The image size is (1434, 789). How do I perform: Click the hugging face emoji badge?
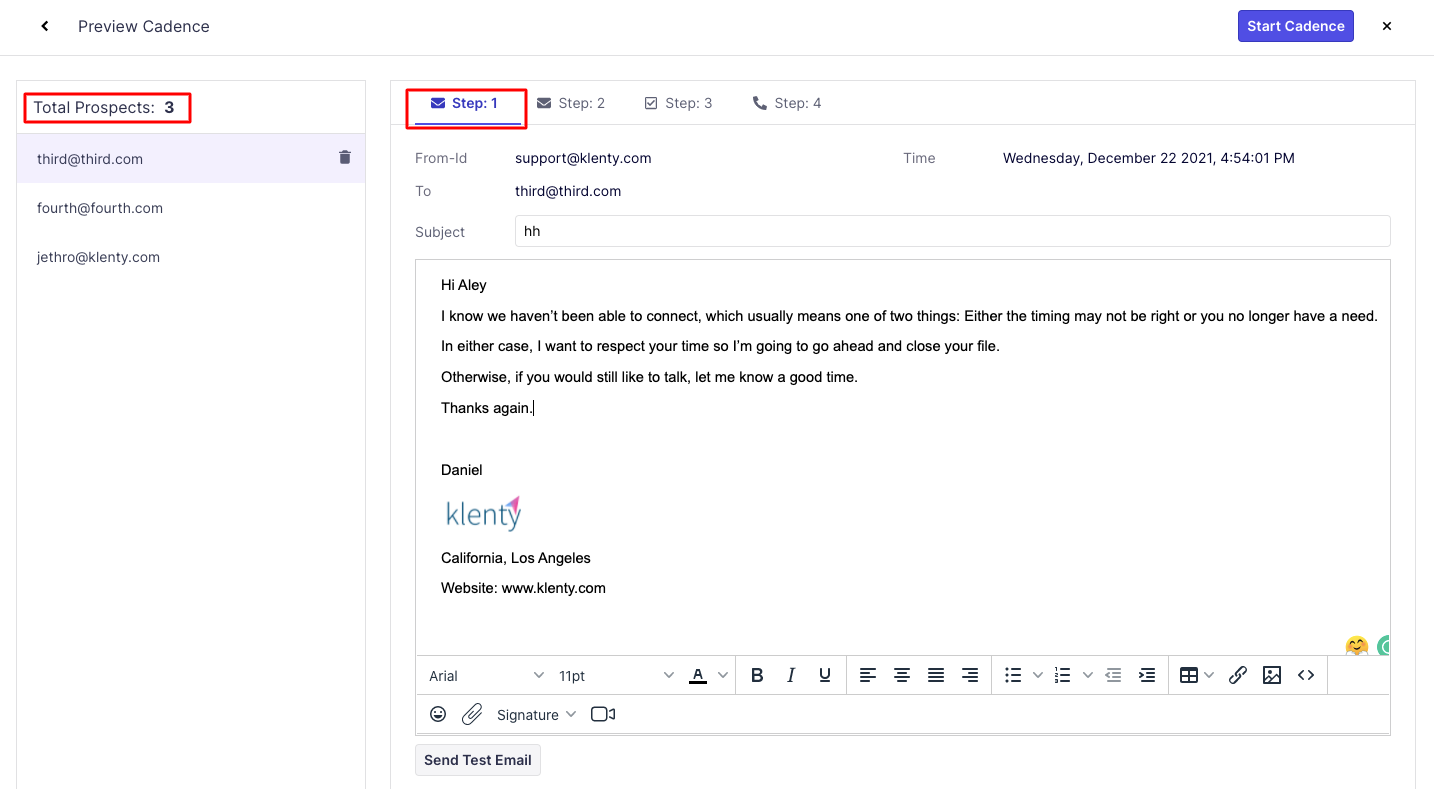(x=1356, y=646)
